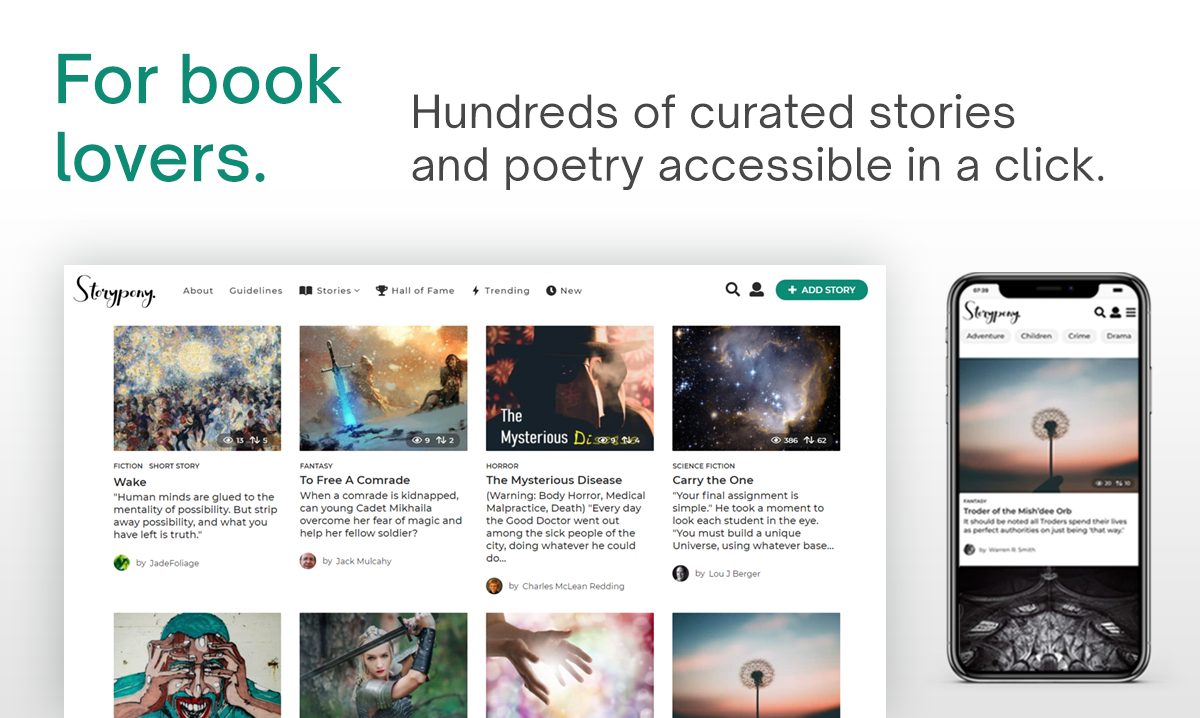Open the New stories page
Screen dimensions: 1200x718
coord(564,291)
